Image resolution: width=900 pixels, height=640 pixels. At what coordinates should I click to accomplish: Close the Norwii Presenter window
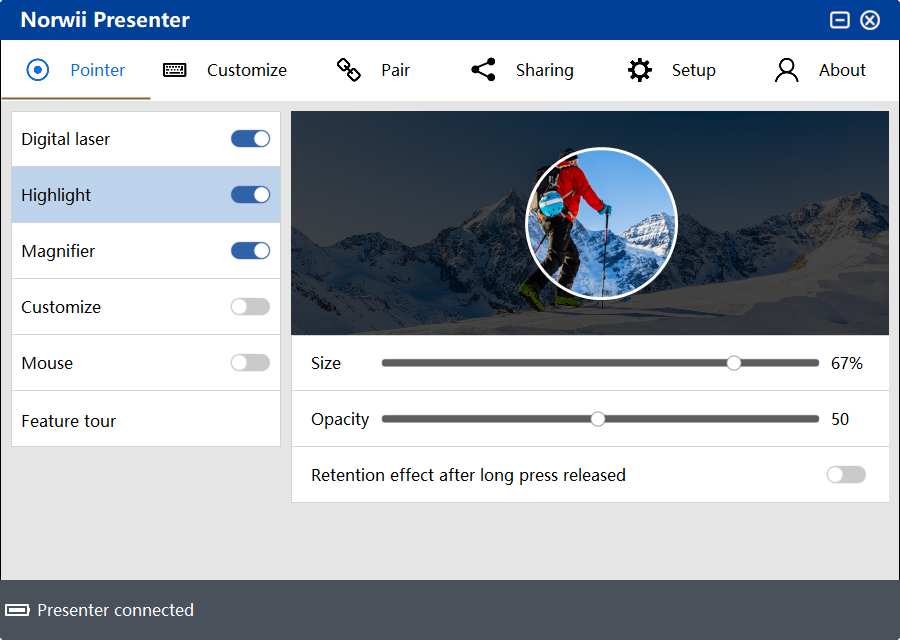870,20
